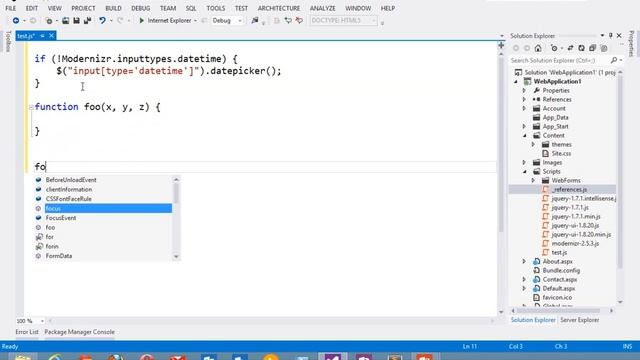Screen dimensions: 640x360
Task: Expand the Images folder
Action: pyautogui.click(x=524, y=162)
